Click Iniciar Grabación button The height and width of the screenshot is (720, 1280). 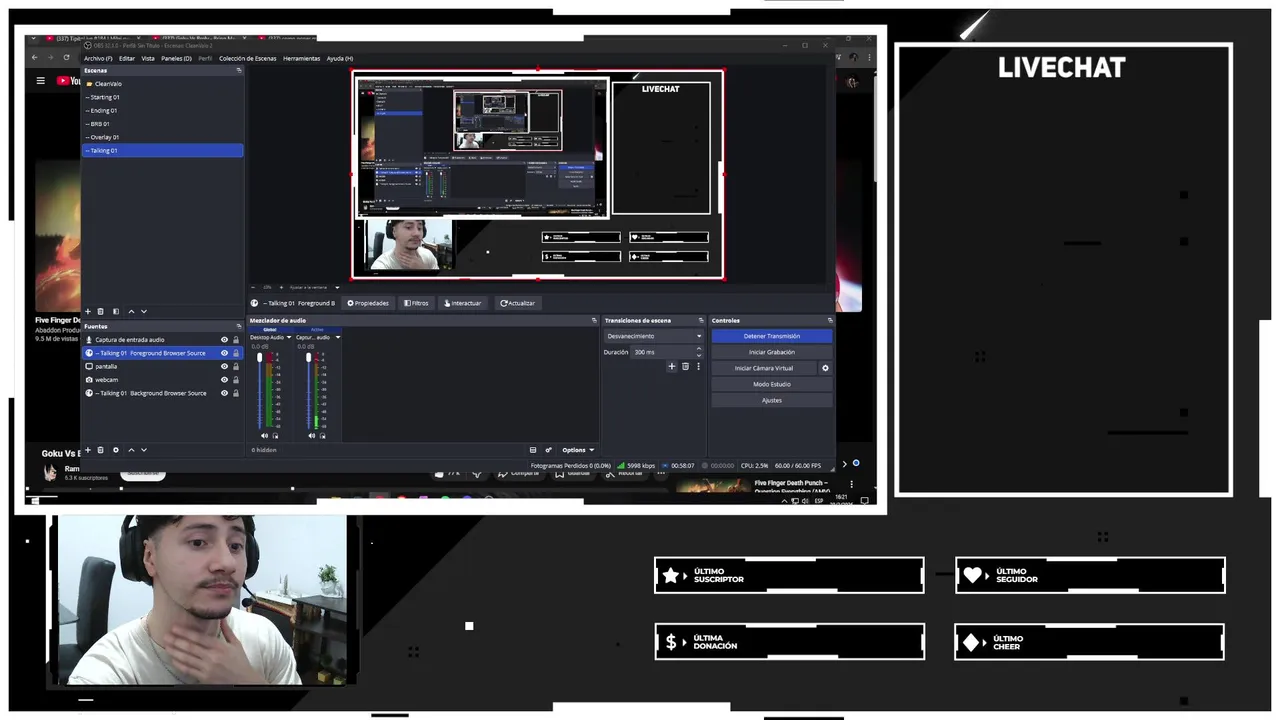tap(771, 352)
